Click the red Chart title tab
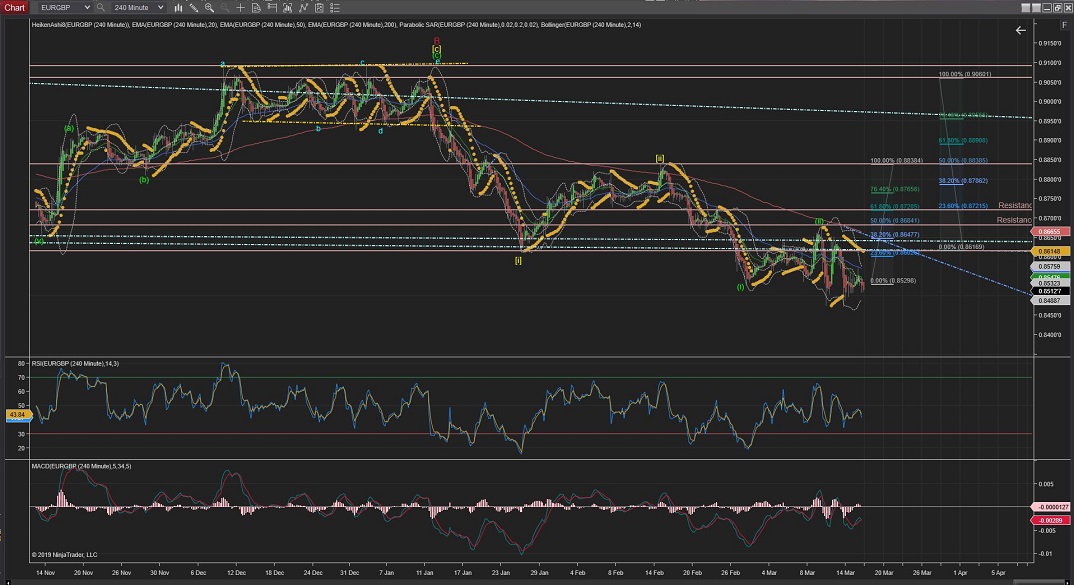 (x=14, y=8)
